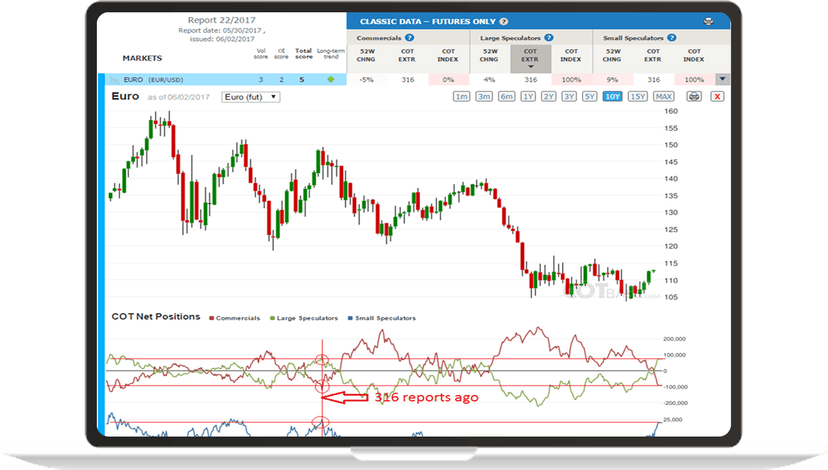
Task: Click Large Speculators 316 COT extreme cell
Action: [531, 80]
